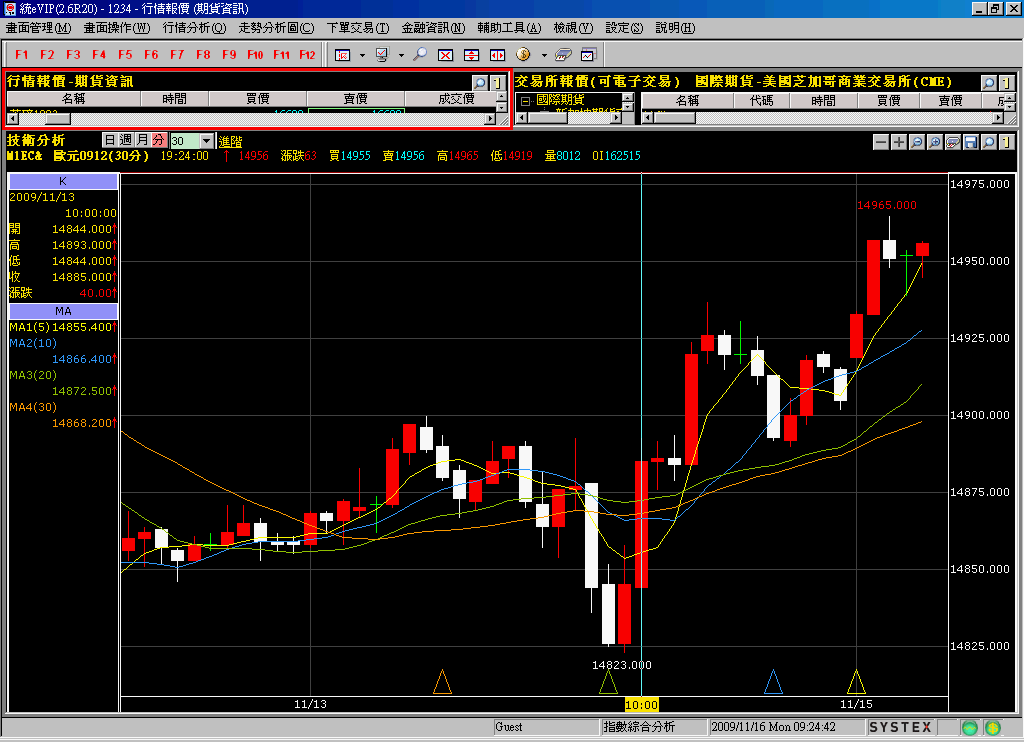
Task: Click the F12 shortcut icon
Action: [x=307, y=55]
